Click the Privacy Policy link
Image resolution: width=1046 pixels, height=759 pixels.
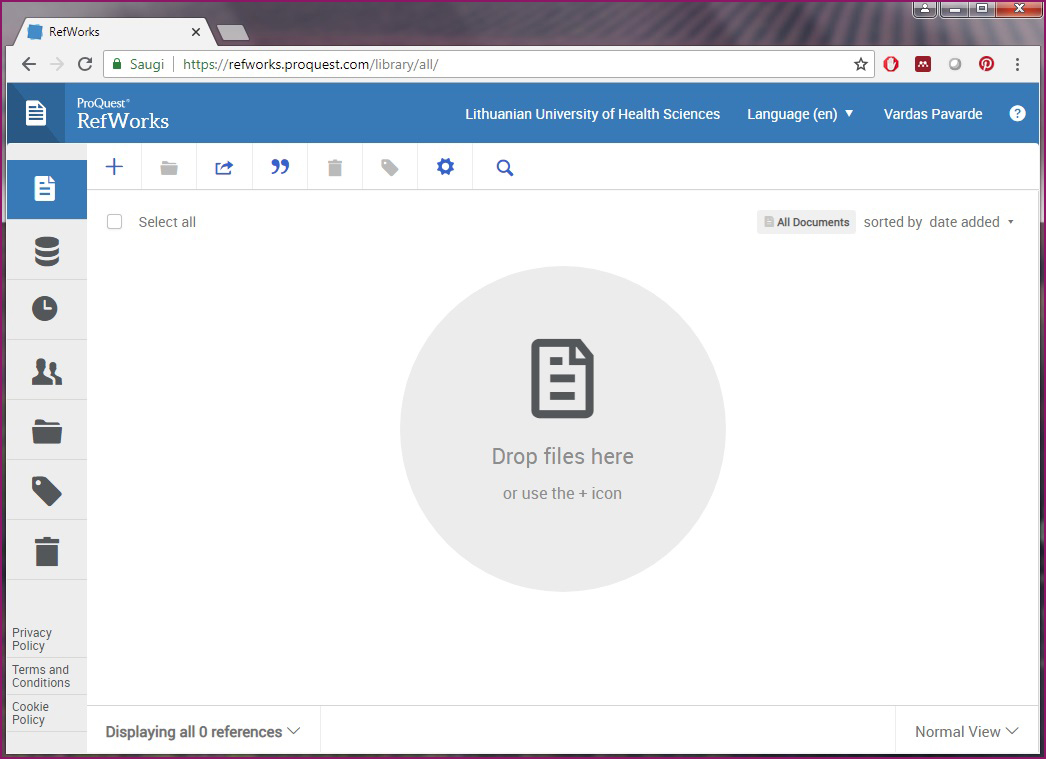pyautogui.click(x=32, y=639)
